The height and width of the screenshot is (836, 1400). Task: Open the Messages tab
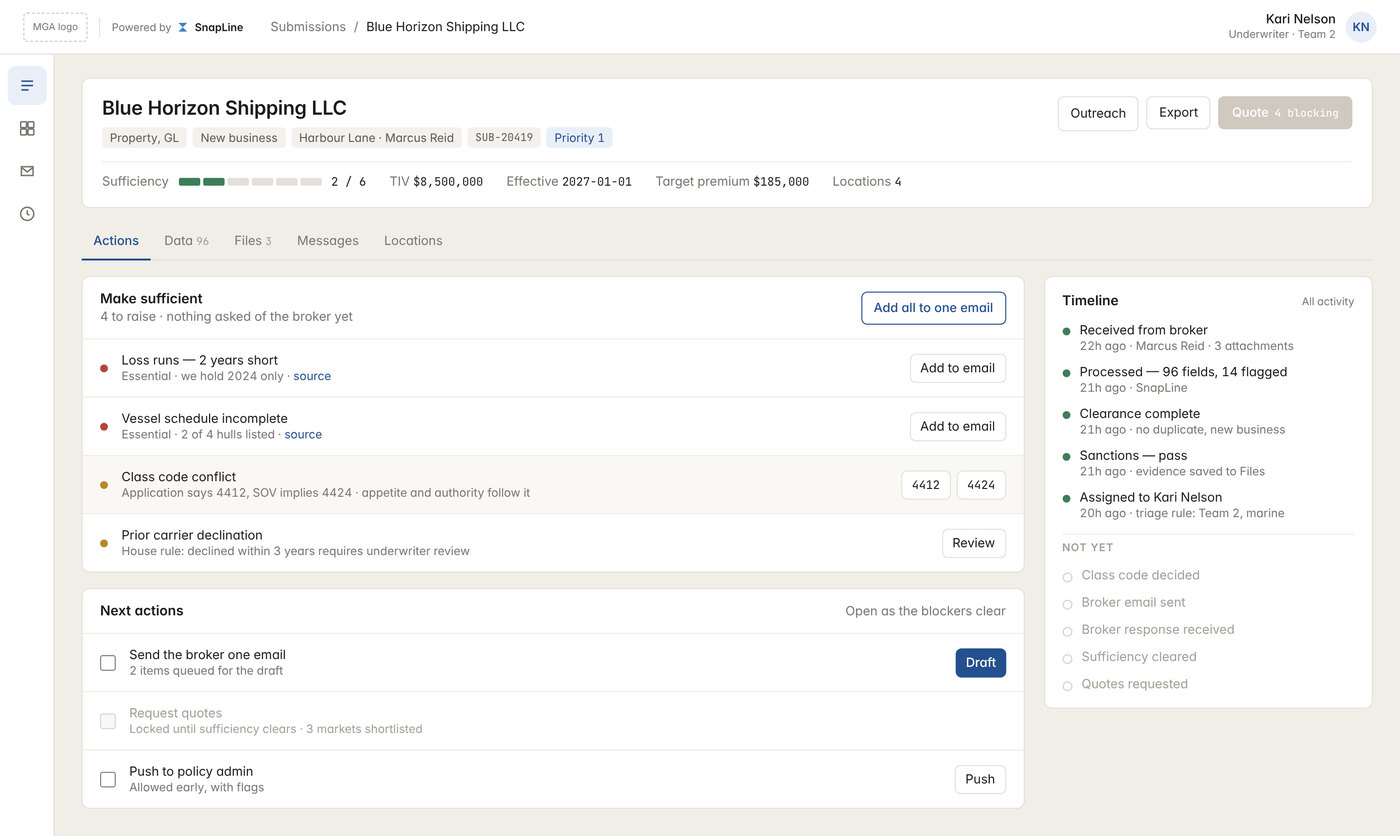click(328, 241)
